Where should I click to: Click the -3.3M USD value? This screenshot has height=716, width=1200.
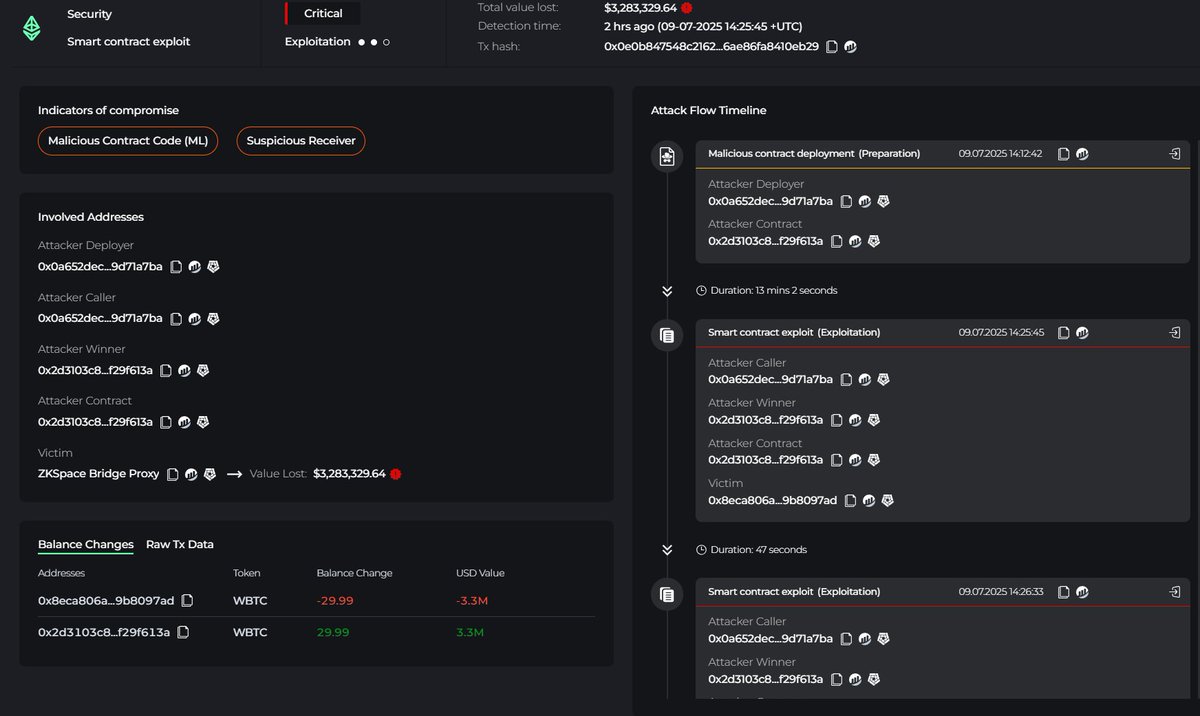click(472, 601)
